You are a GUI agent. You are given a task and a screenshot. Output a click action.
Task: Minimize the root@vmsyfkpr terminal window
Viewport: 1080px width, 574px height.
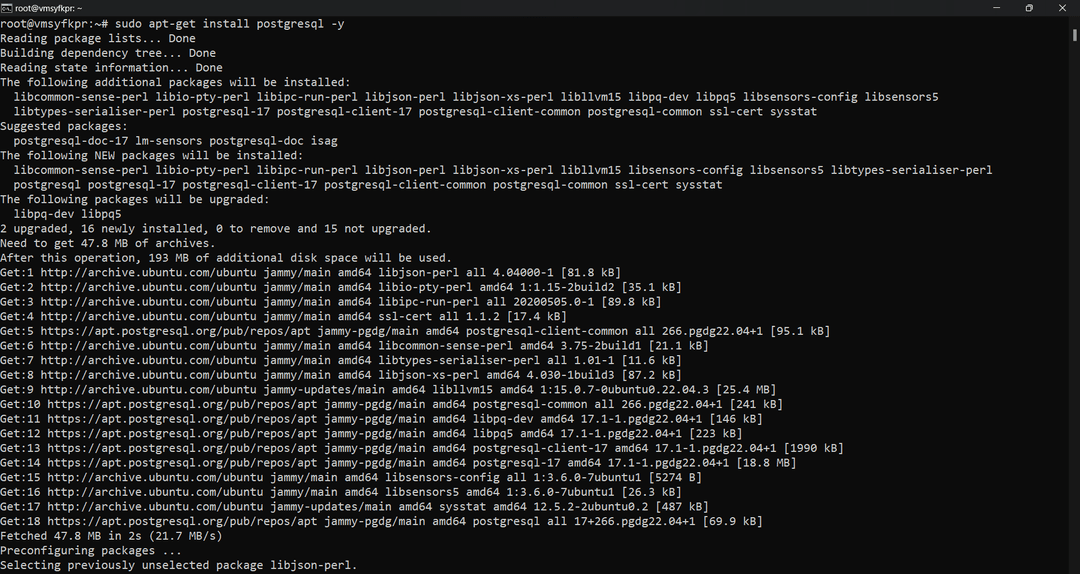[996, 8]
